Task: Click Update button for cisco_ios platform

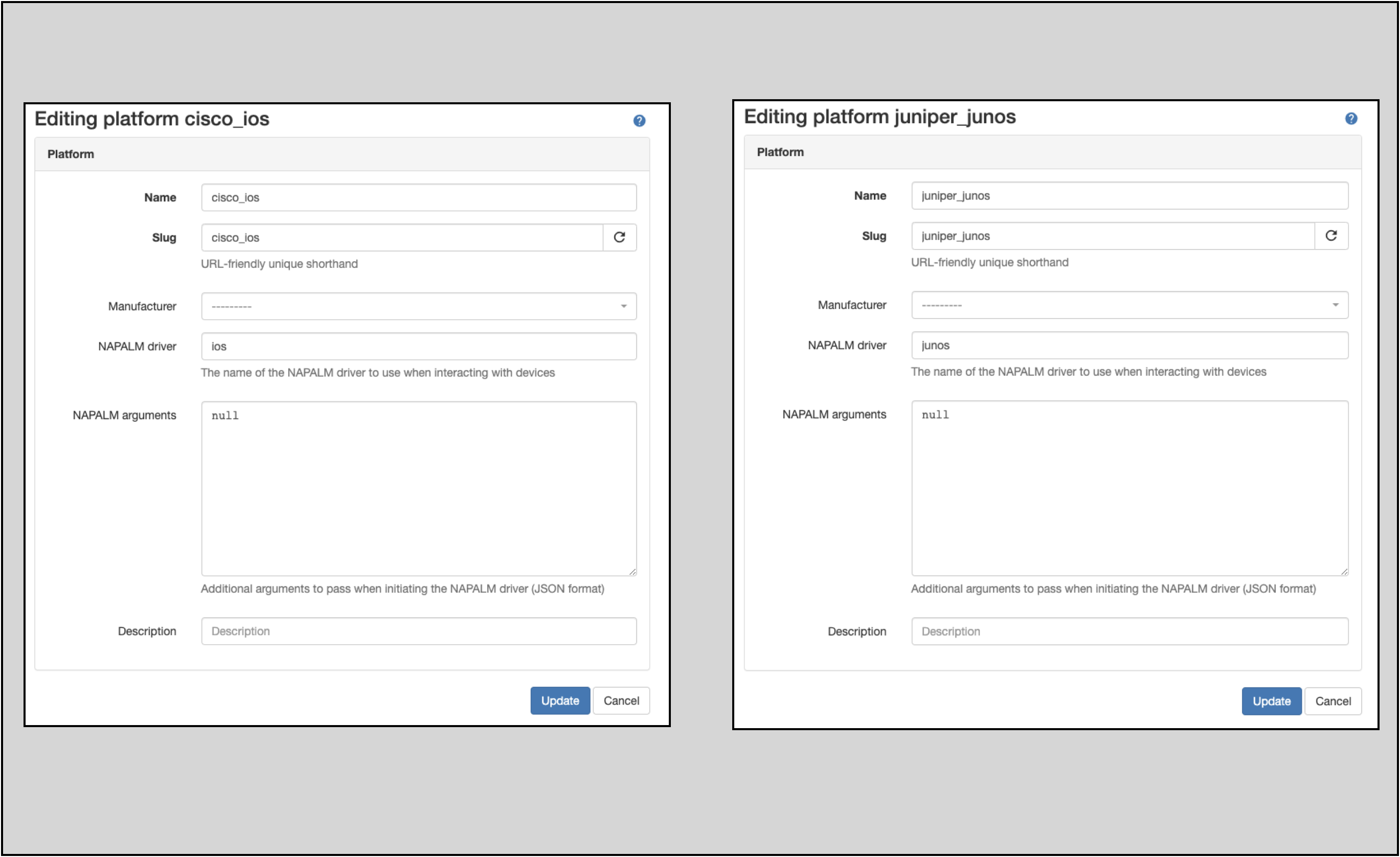Action: pos(560,701)
